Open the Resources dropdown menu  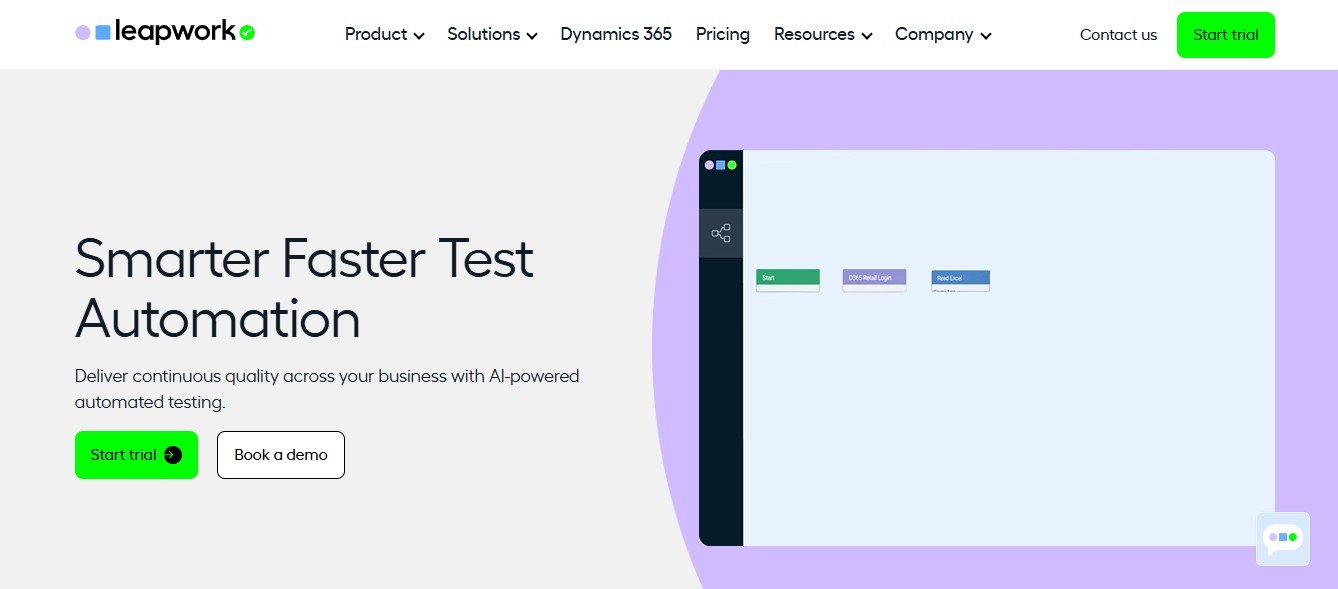pos(822,35)
